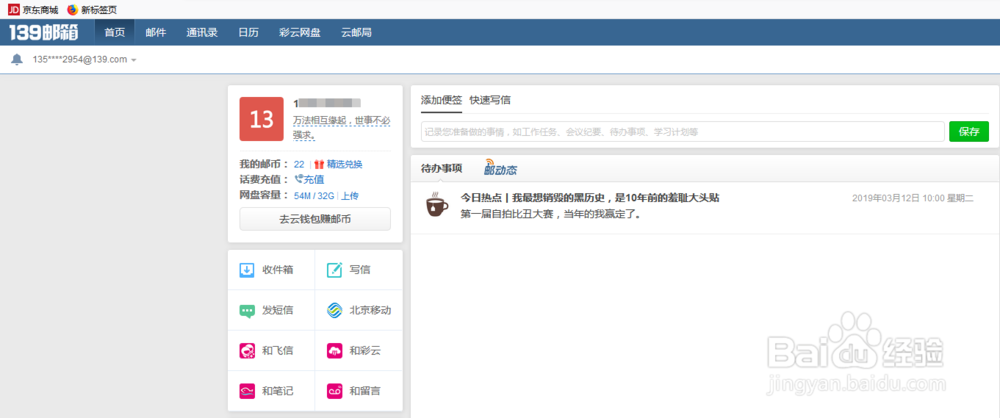This screenshot has width=1000, height=418.
Task: Click the 北京移动 label text
Action: click(x=370, y=311)
